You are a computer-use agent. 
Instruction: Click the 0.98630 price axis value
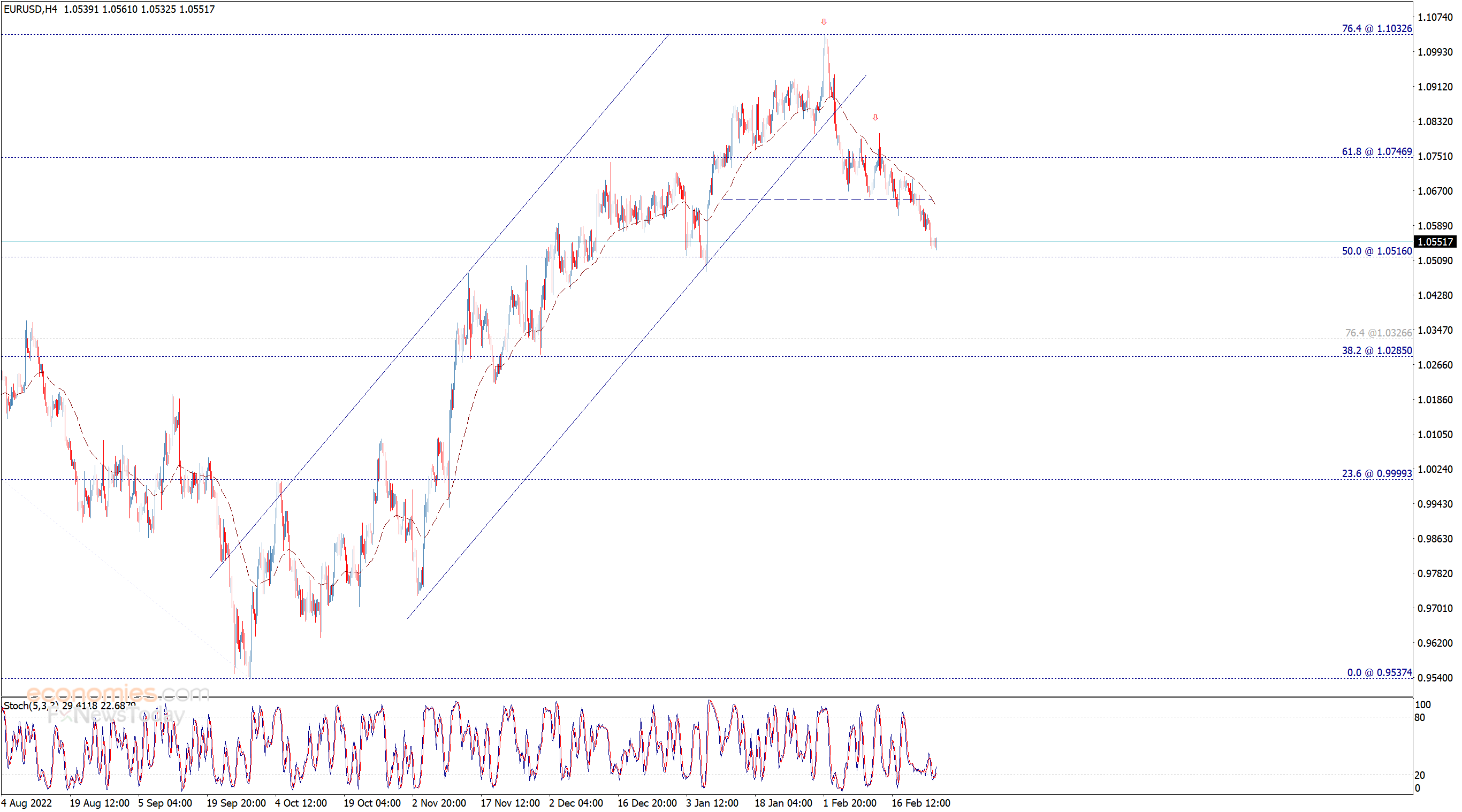pyautogui.click(x=1435, y=539)
